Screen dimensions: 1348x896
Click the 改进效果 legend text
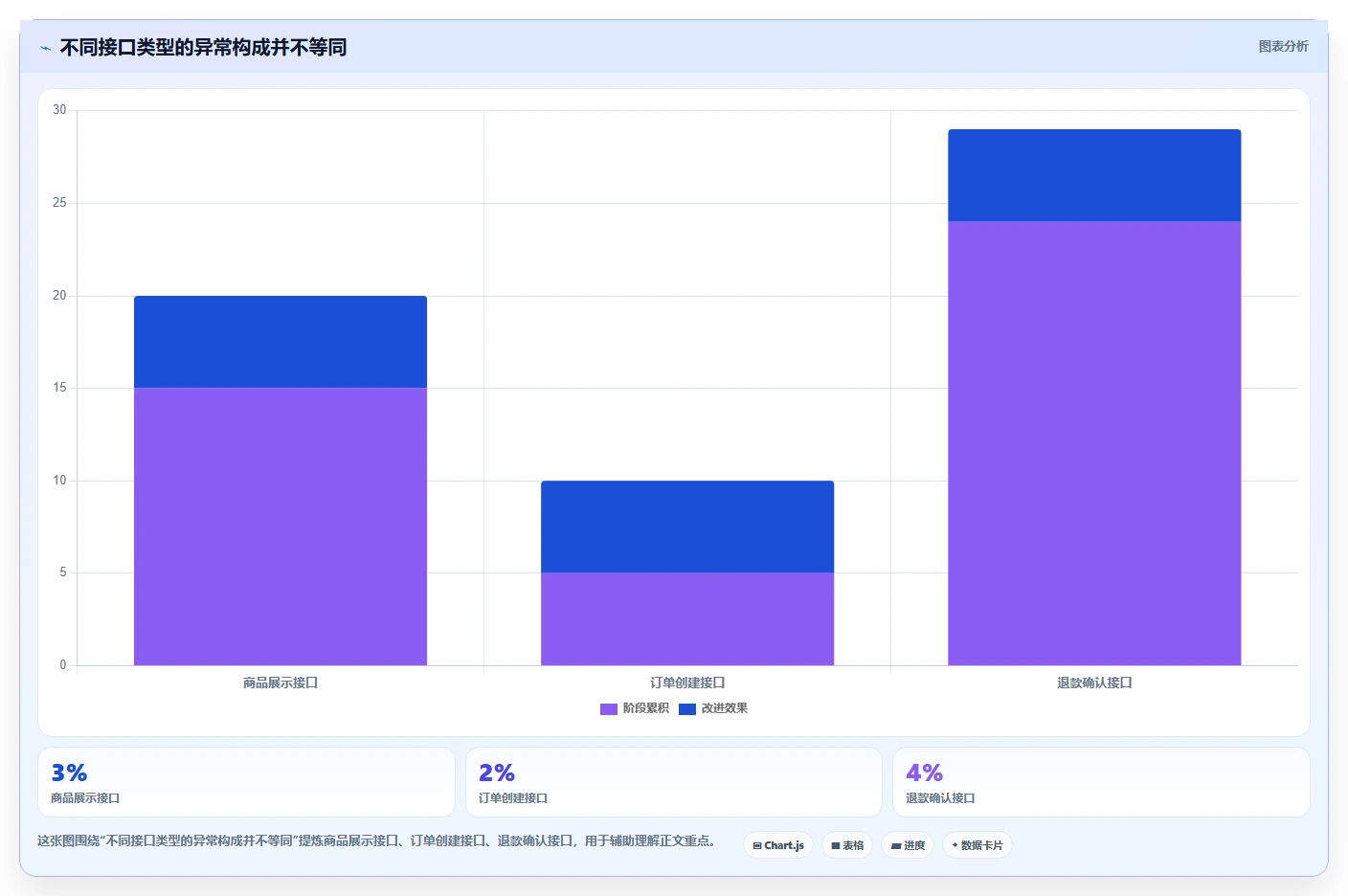(725, 708)
